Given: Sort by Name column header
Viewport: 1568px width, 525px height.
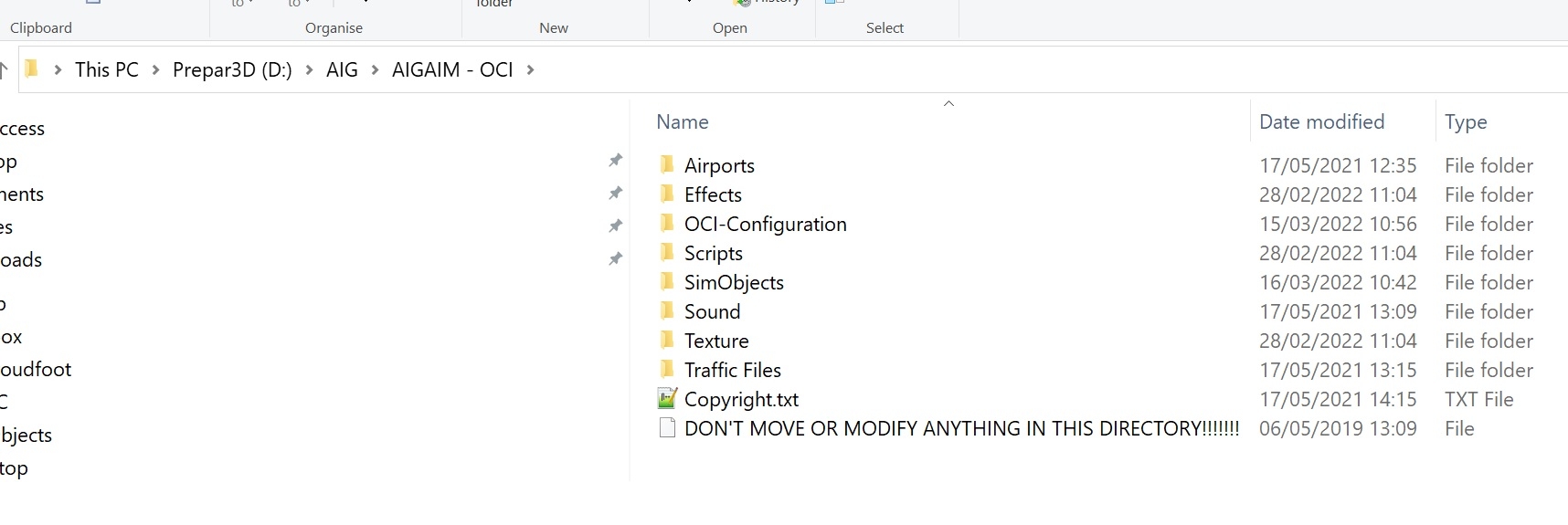Looking at the screenshot, I should pos(683,121).
